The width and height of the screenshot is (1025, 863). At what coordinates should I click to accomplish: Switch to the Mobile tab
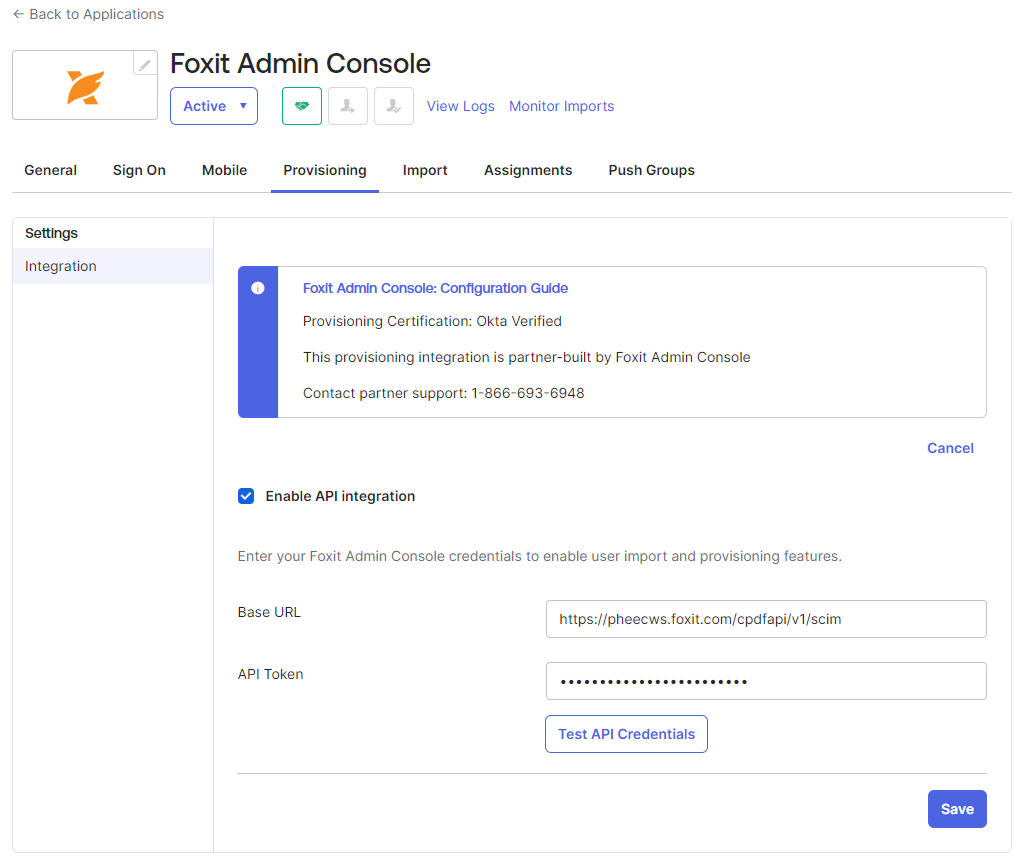[x=224, y=170]
